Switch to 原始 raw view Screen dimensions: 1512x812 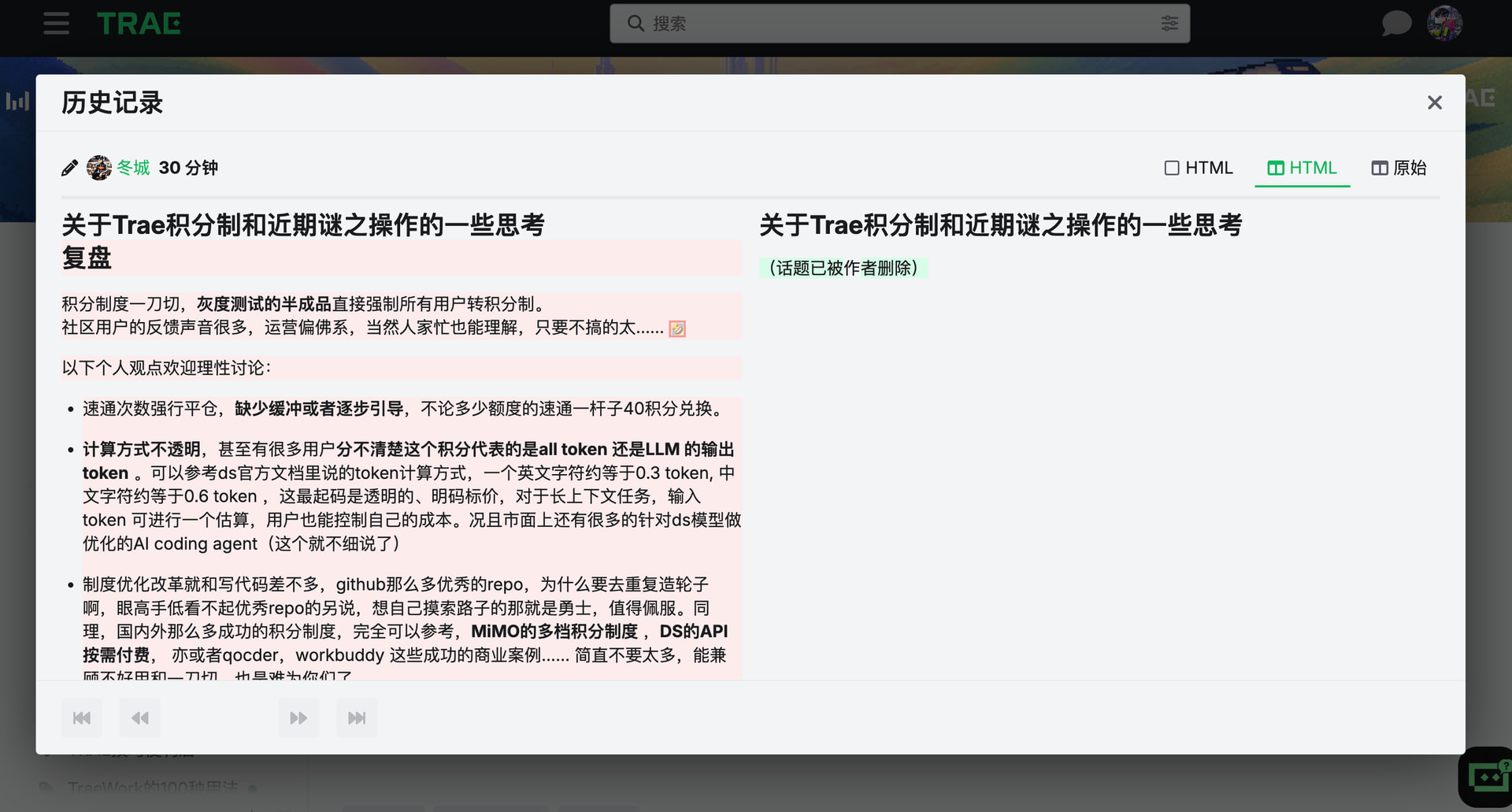pyautogui.click(x=1399, y=168)
